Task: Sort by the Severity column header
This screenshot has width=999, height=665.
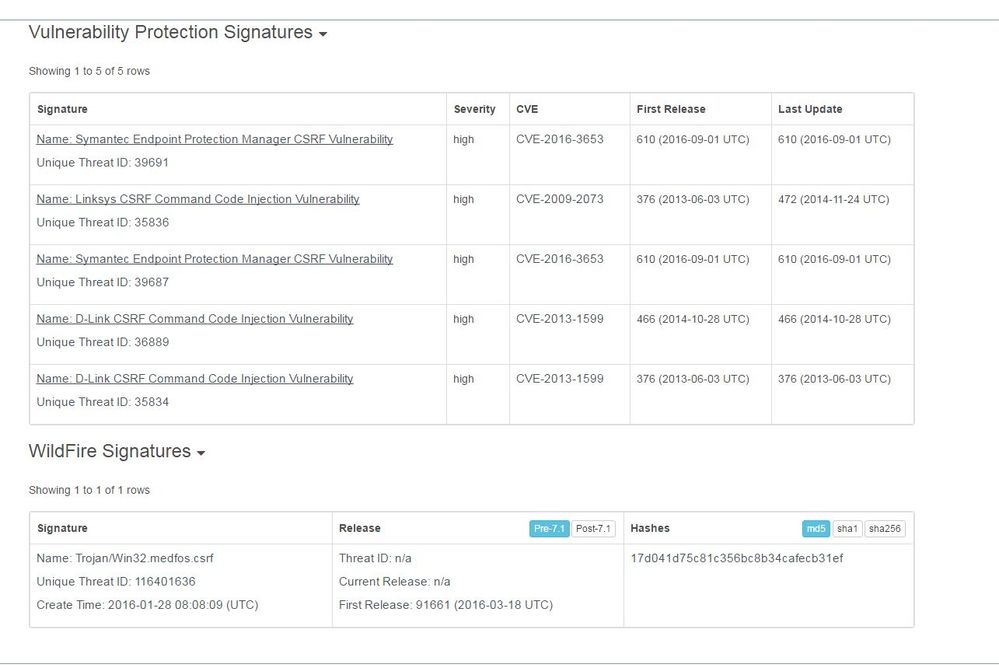Action: click(x=474, y=109)
